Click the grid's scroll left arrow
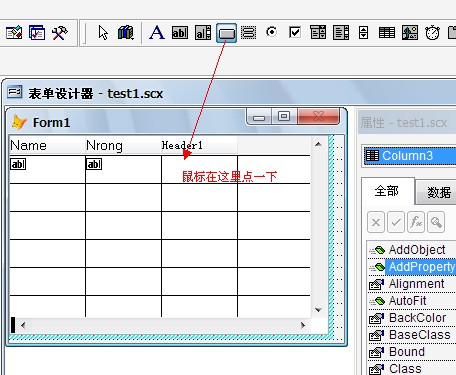Screen dimensions: 456x375 [x=23, y=325]
